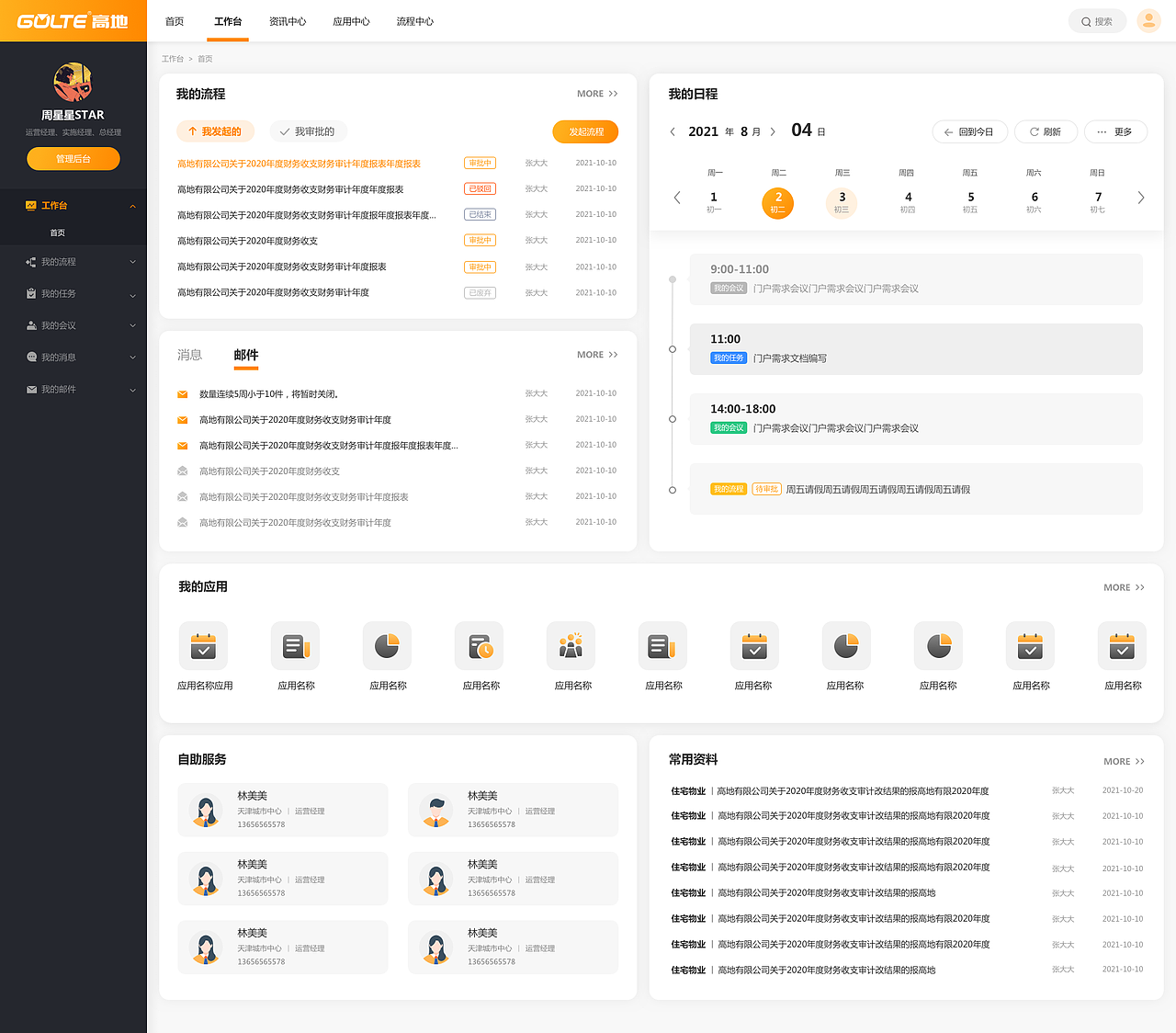Launch the second app with document icon
This screenshot has height=1033, width=1176.
pos(295,646)
